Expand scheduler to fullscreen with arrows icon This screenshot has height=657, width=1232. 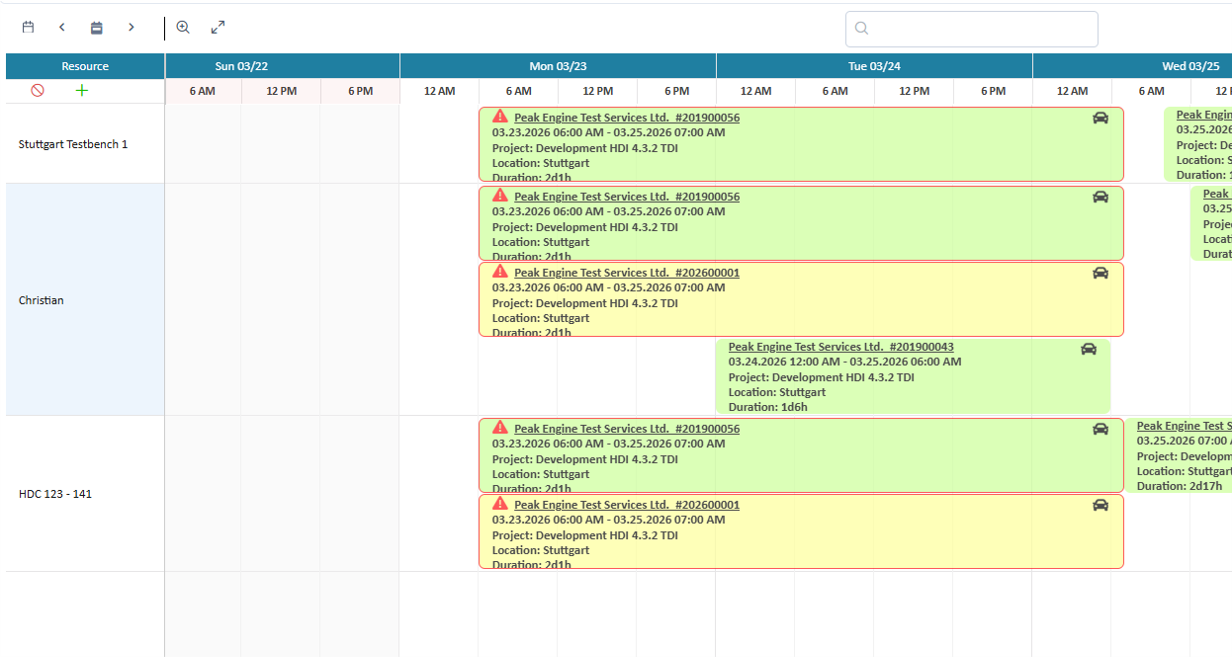(x=218, y=27)
